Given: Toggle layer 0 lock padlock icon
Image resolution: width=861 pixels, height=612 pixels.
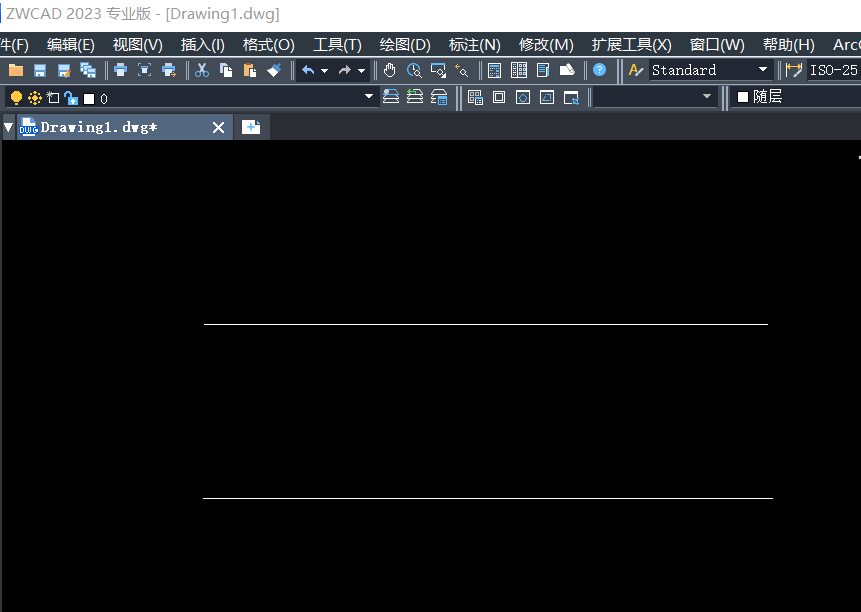Looking at the screenshot, I should 71,98.
